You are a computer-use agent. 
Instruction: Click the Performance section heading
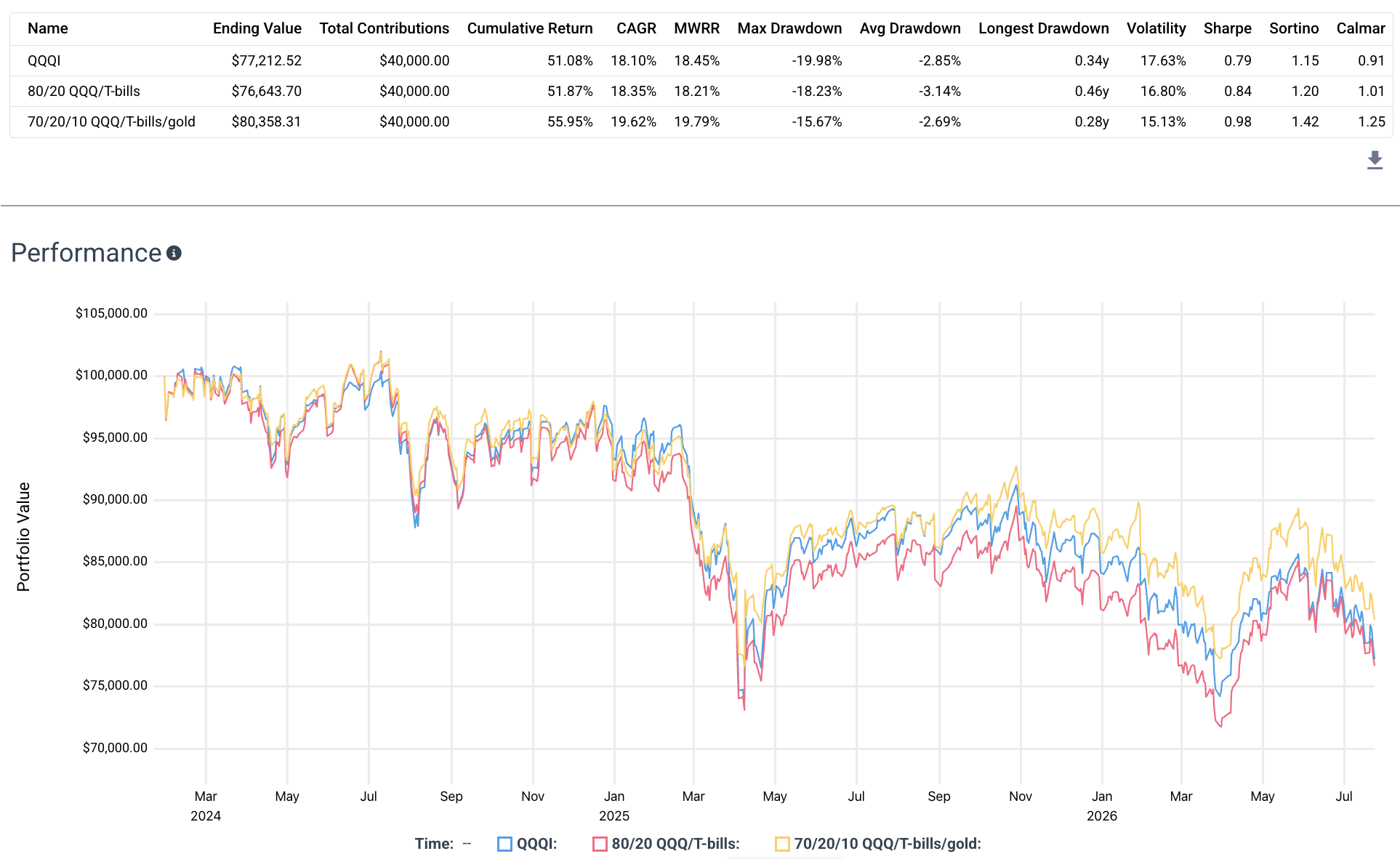[x=86, y=253]
